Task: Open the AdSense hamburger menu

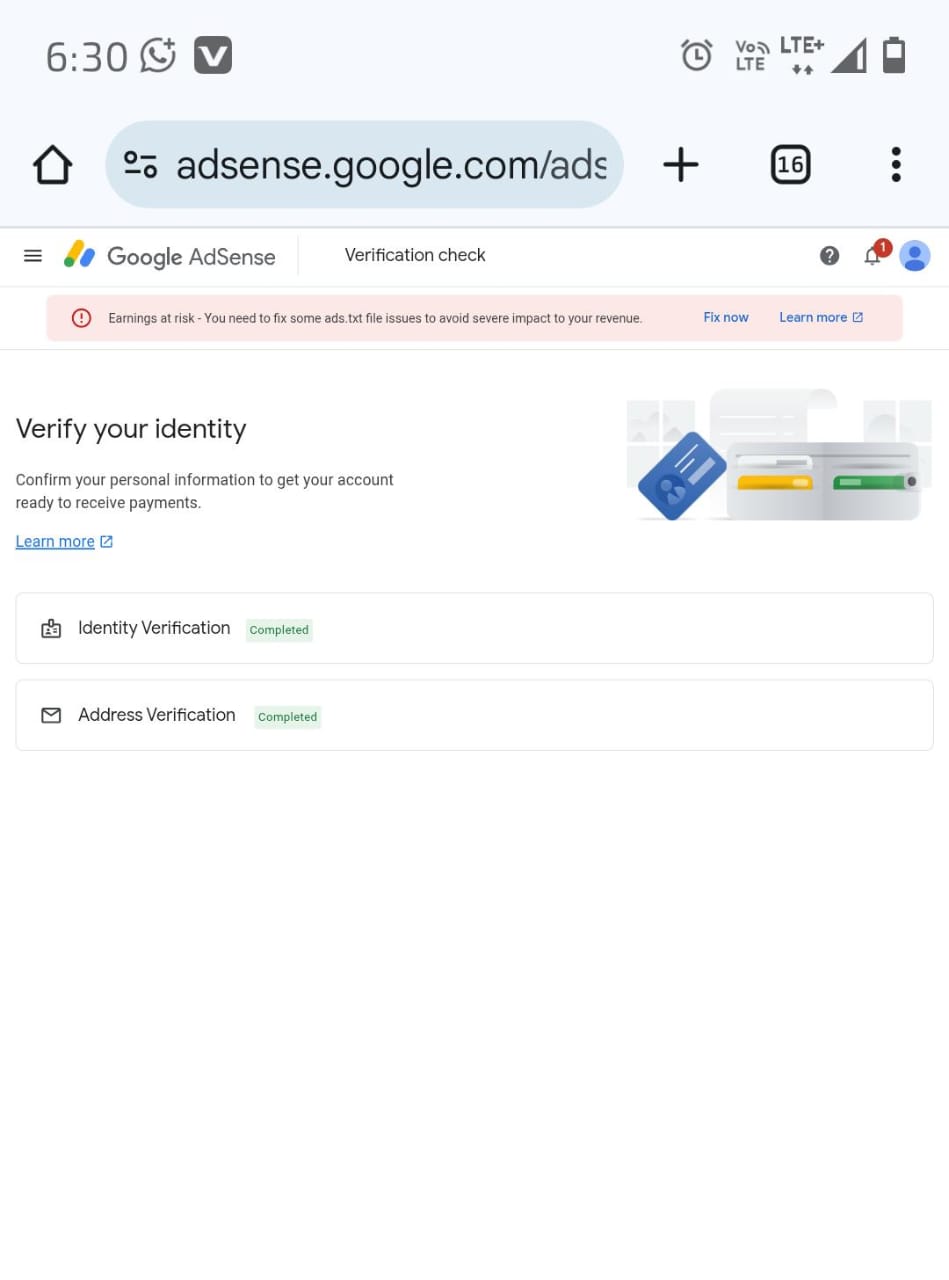Action: click(33, 256)
